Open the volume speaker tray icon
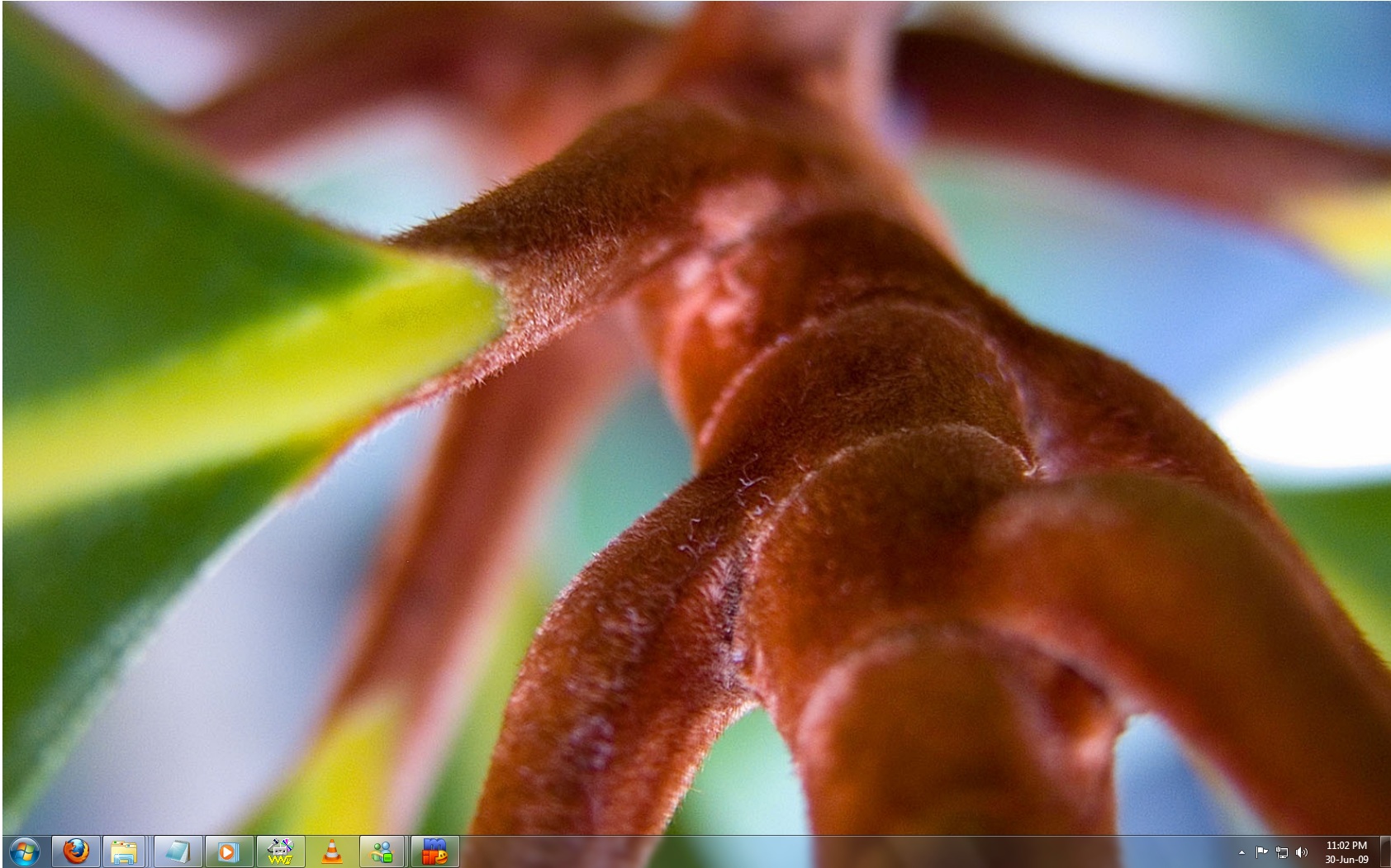1391x868 pixels. (x=1302, y=852)
